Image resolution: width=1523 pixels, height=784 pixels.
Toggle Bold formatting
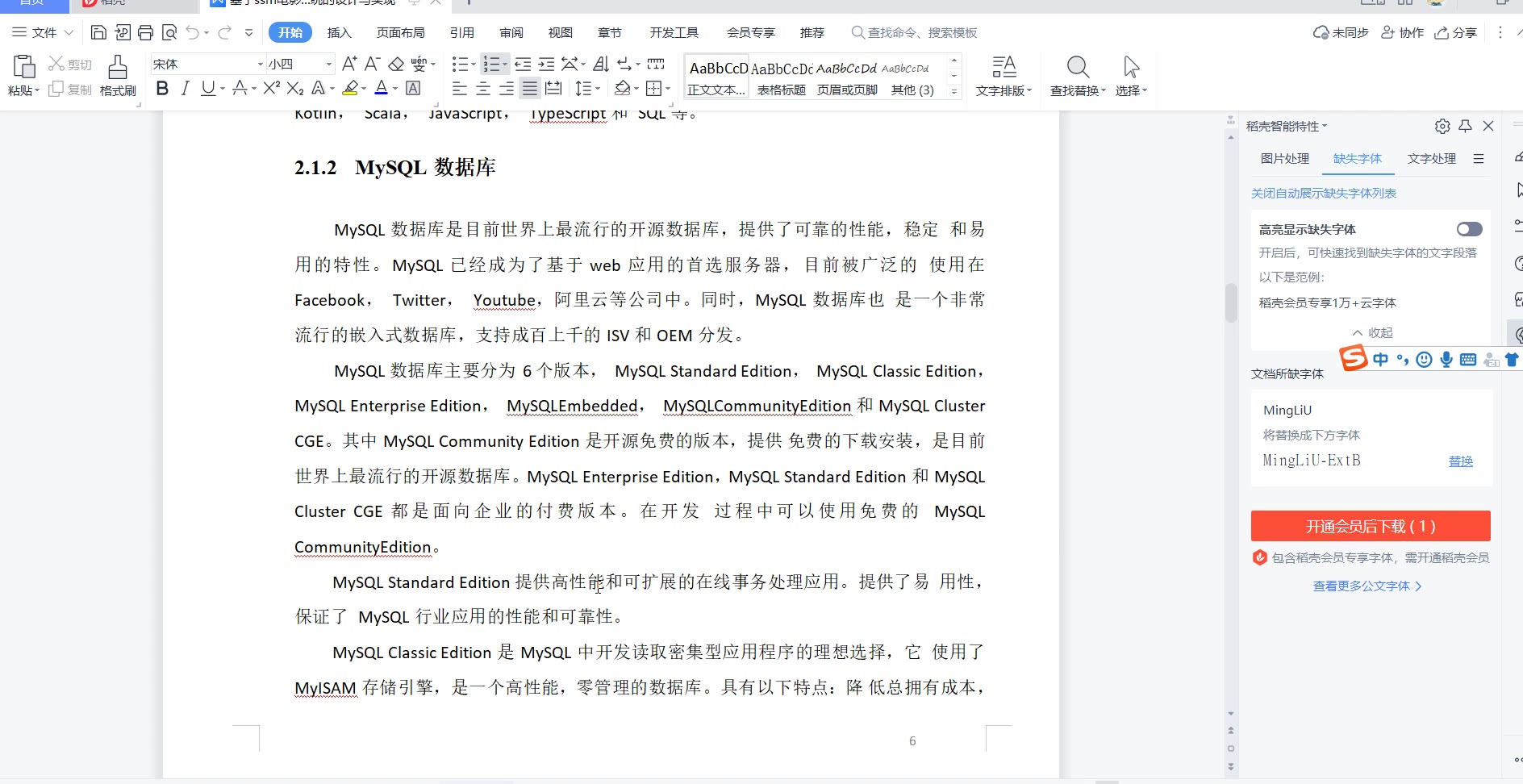[x=162, y=88]
